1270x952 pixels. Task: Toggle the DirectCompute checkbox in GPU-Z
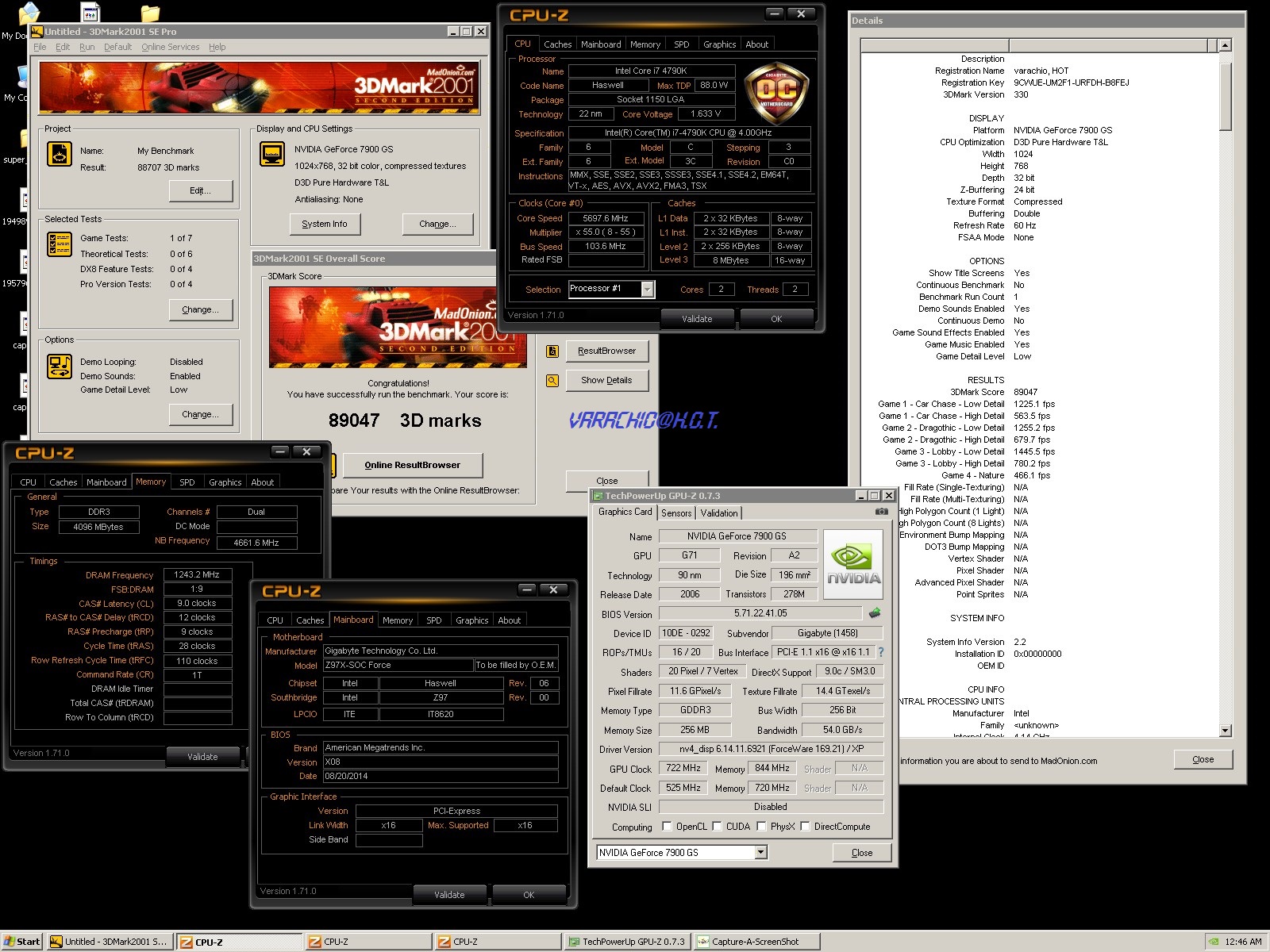(805, 827)
